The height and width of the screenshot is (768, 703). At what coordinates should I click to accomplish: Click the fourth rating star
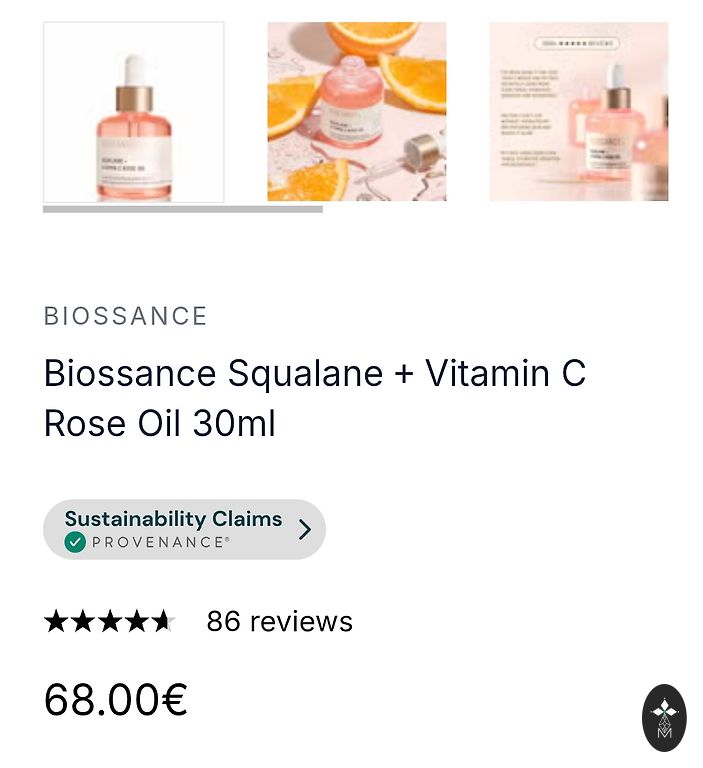(x=137, y=622)
